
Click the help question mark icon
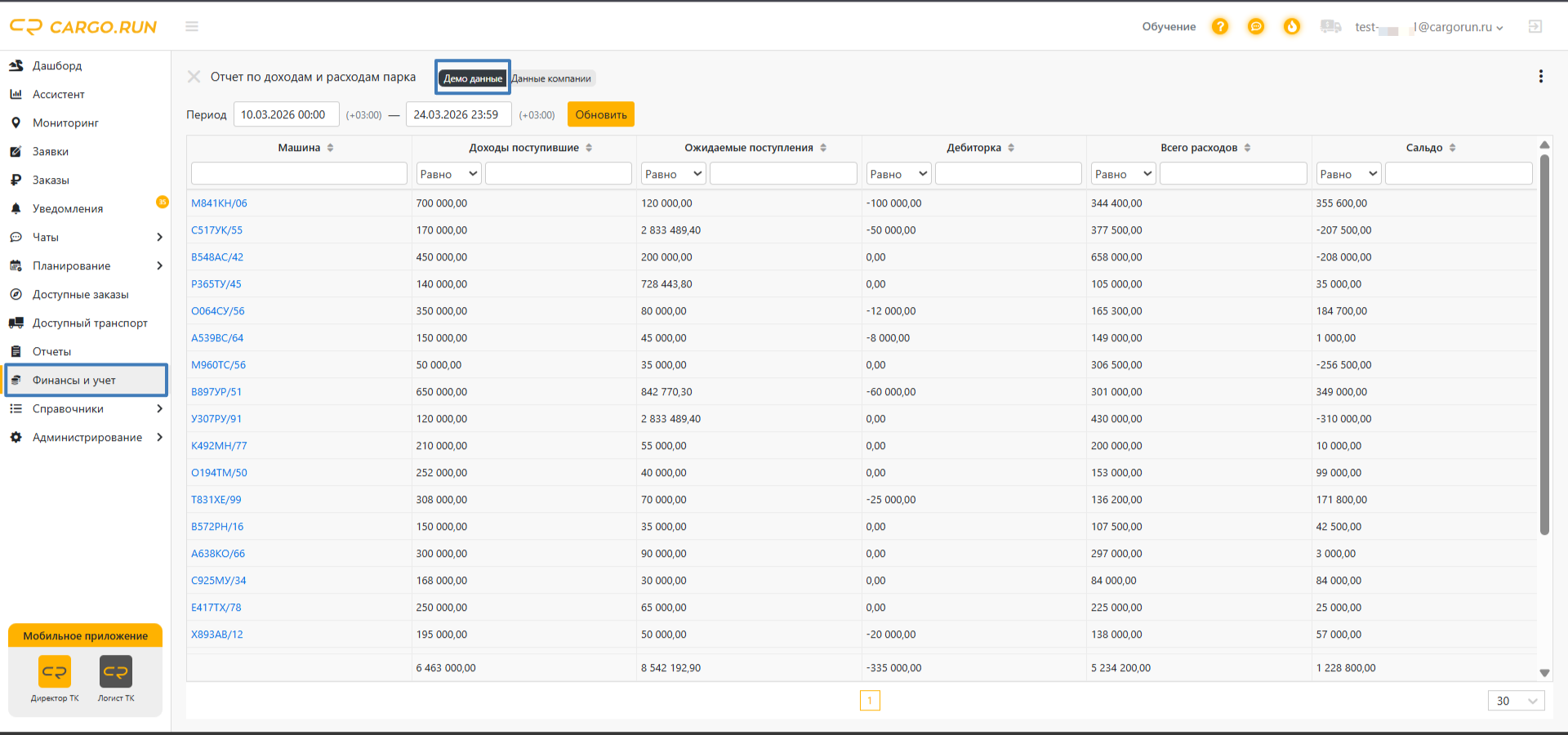click(1219, 27)
